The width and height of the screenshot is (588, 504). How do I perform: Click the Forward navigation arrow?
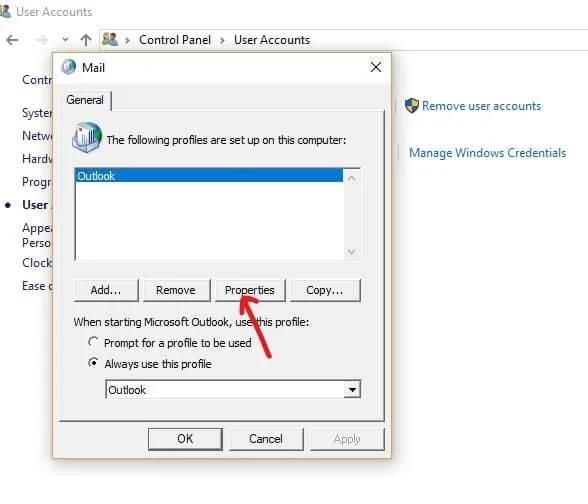coord(42,40)
